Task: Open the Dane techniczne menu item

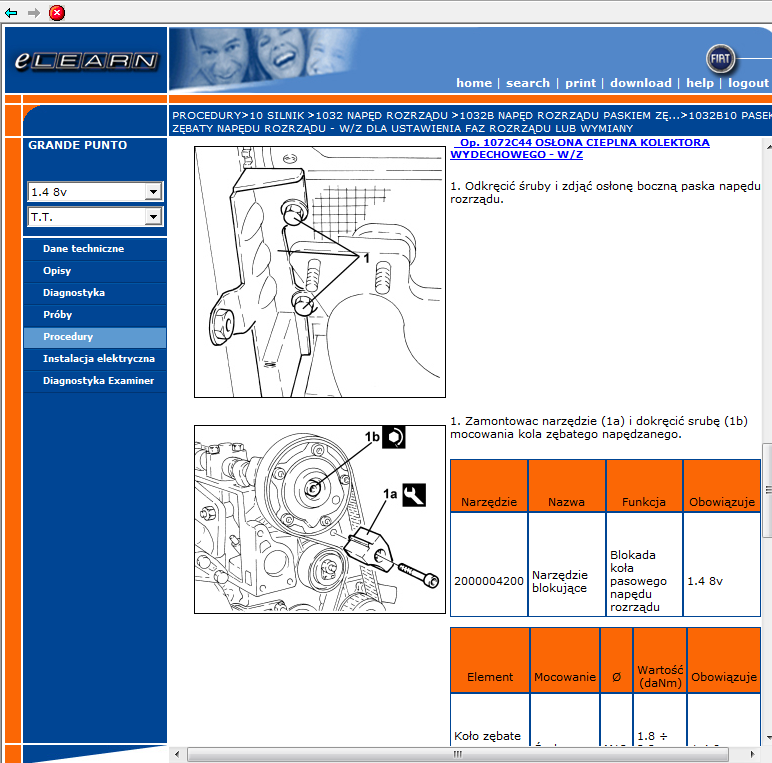Action: (x=83, y=248)
